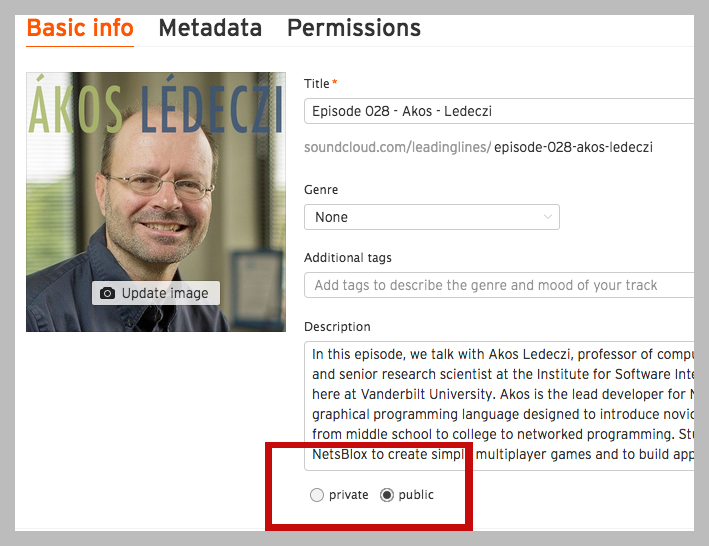The width and height of the screenshot is (709, 546).
Task: Open the Genre dropdown
Action: click(x=431, y=217)
